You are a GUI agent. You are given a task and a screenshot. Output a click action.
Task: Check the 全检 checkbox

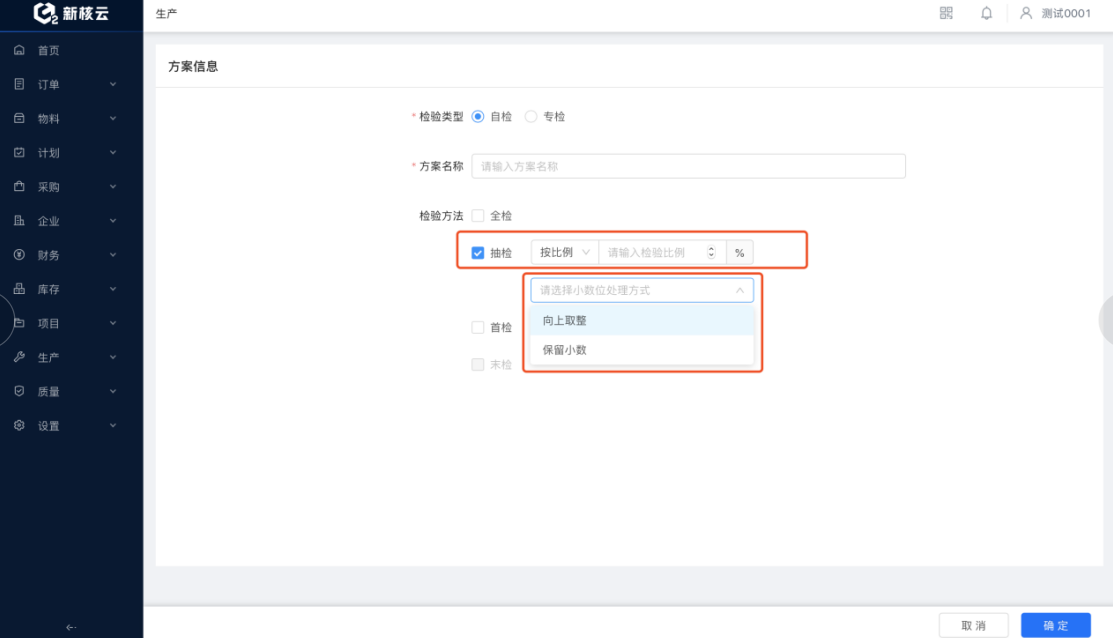pos(478,215)
